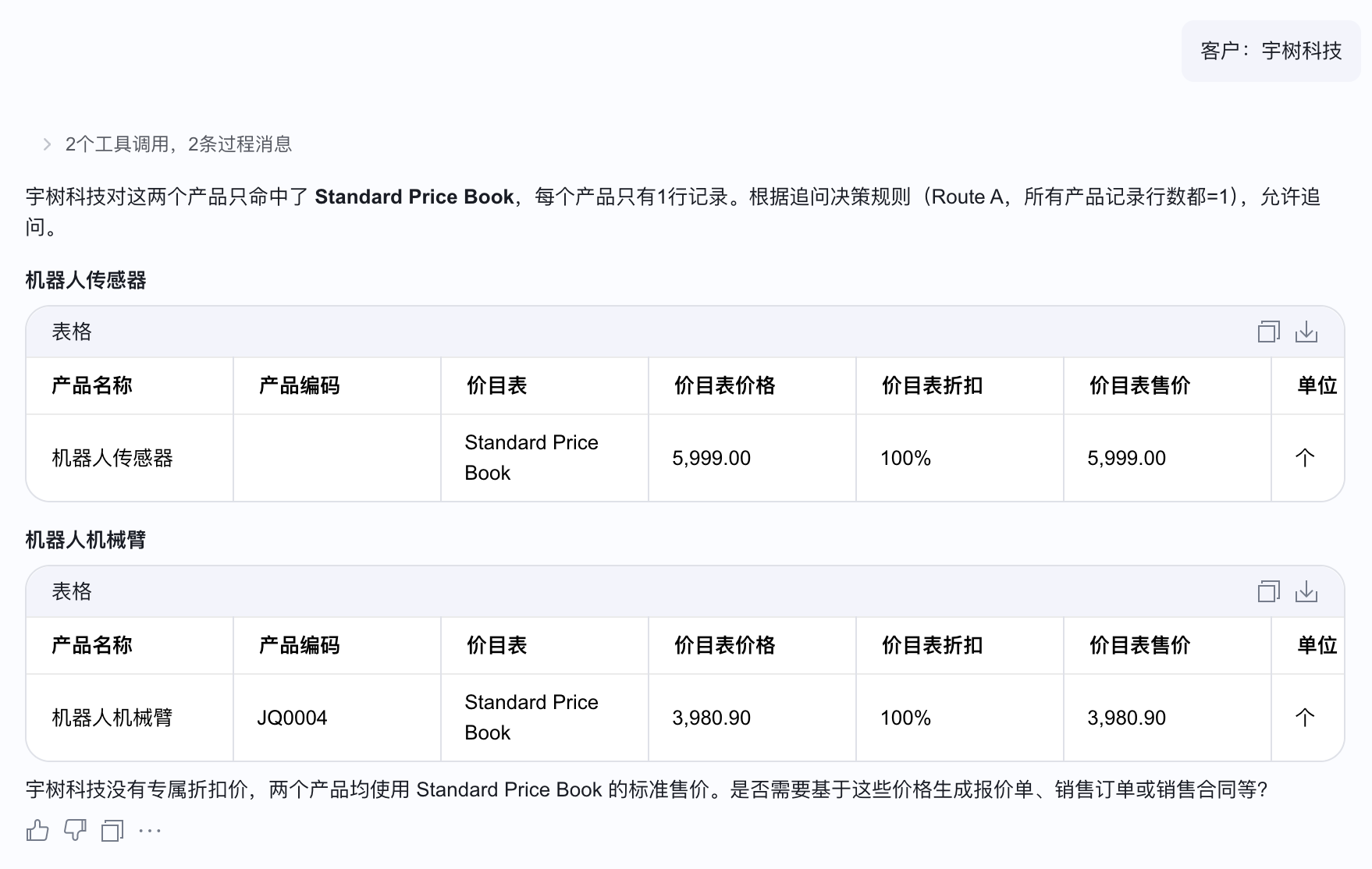Click Standard Price Book in sensor row
The width and height of the screenshot is (1372, 869).
click(x=531, y=457)
